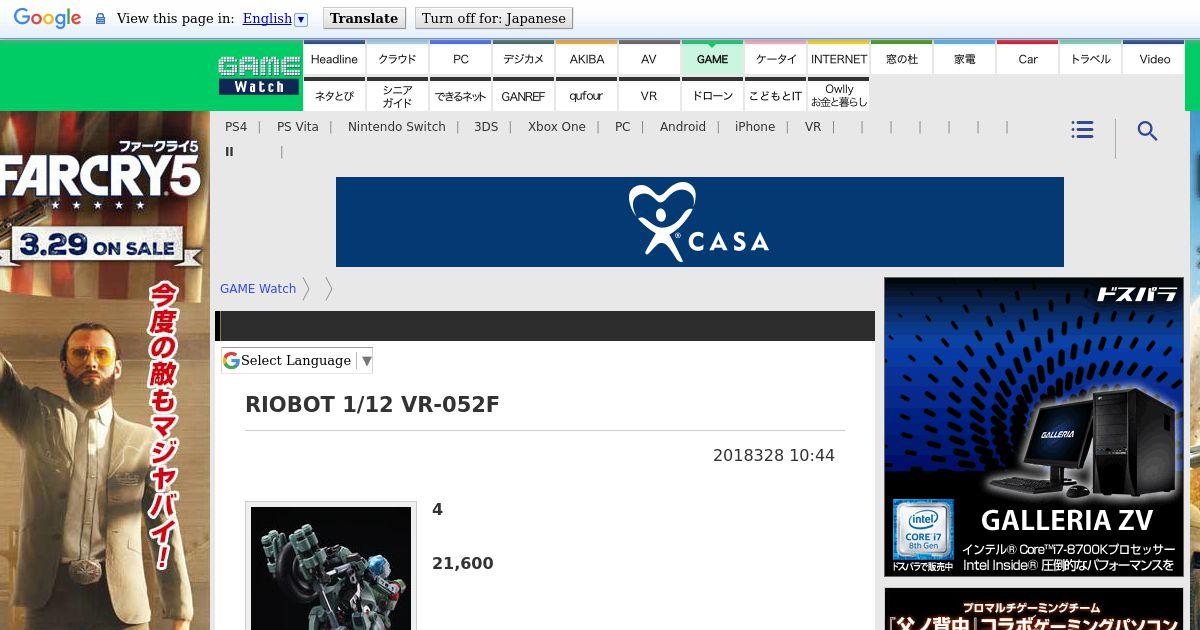Open the GAME Watch logo home link
Image resolution: width=1200 pixels, height=630 pixels.
259,75
